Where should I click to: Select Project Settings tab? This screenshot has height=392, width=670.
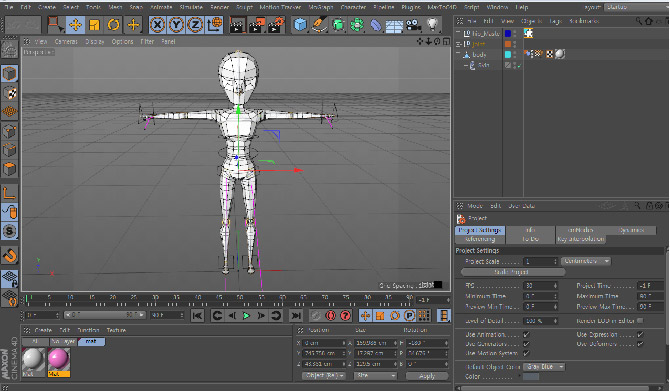480,230
